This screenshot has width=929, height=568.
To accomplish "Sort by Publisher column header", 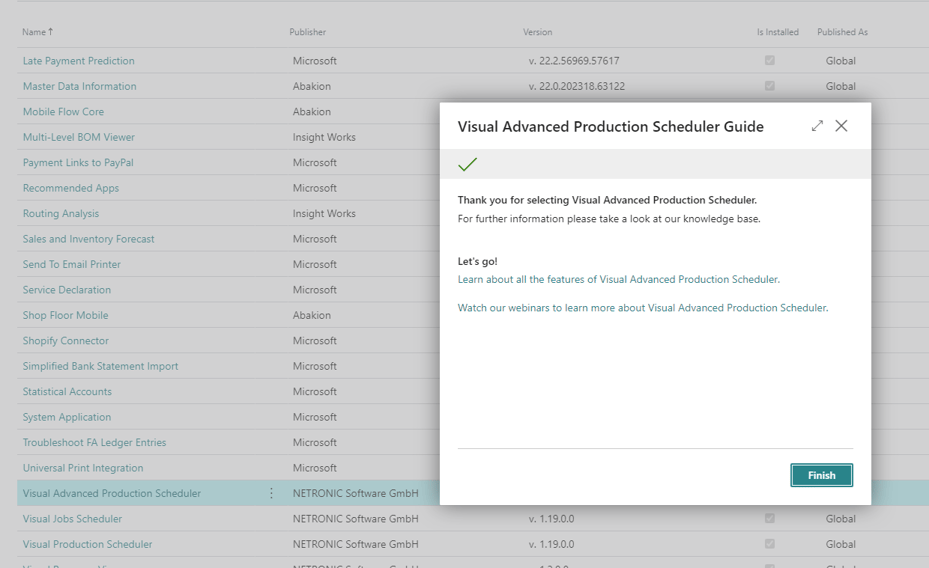I will click(307, 32).
